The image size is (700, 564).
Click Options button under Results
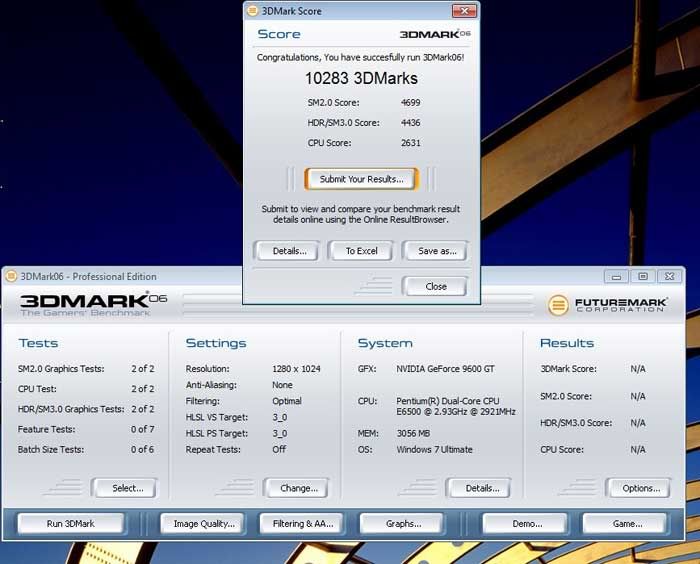pos(639,488)
